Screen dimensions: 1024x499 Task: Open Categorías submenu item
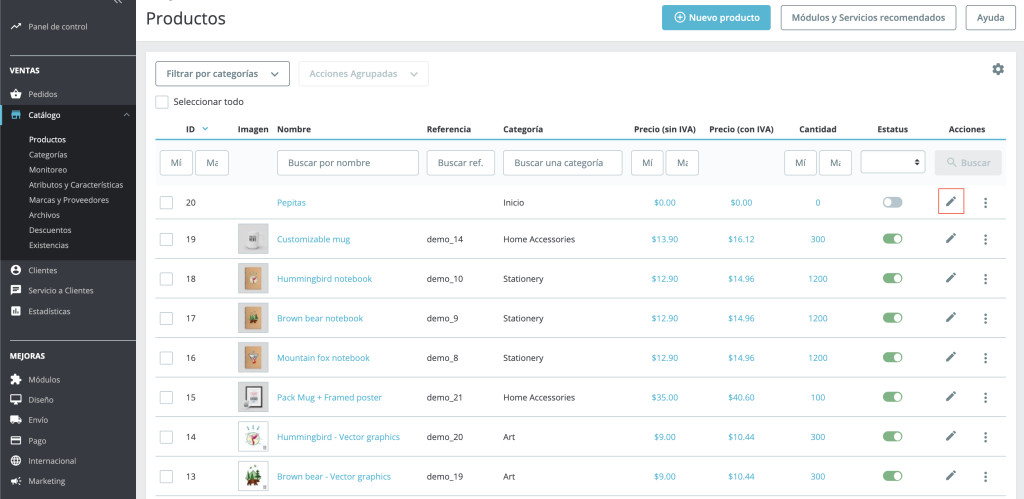tap(48, 155)
